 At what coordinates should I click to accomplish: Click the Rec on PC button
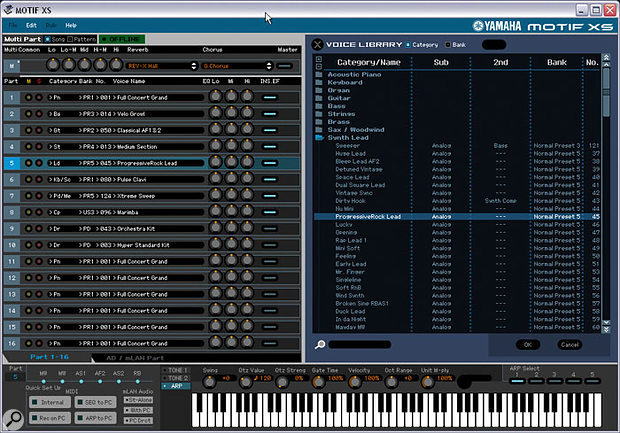50,418
